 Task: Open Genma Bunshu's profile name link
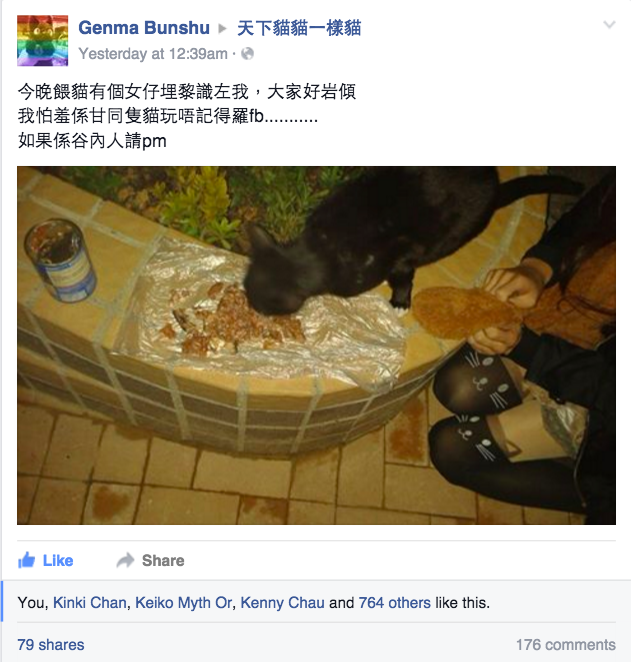point(144,28)
